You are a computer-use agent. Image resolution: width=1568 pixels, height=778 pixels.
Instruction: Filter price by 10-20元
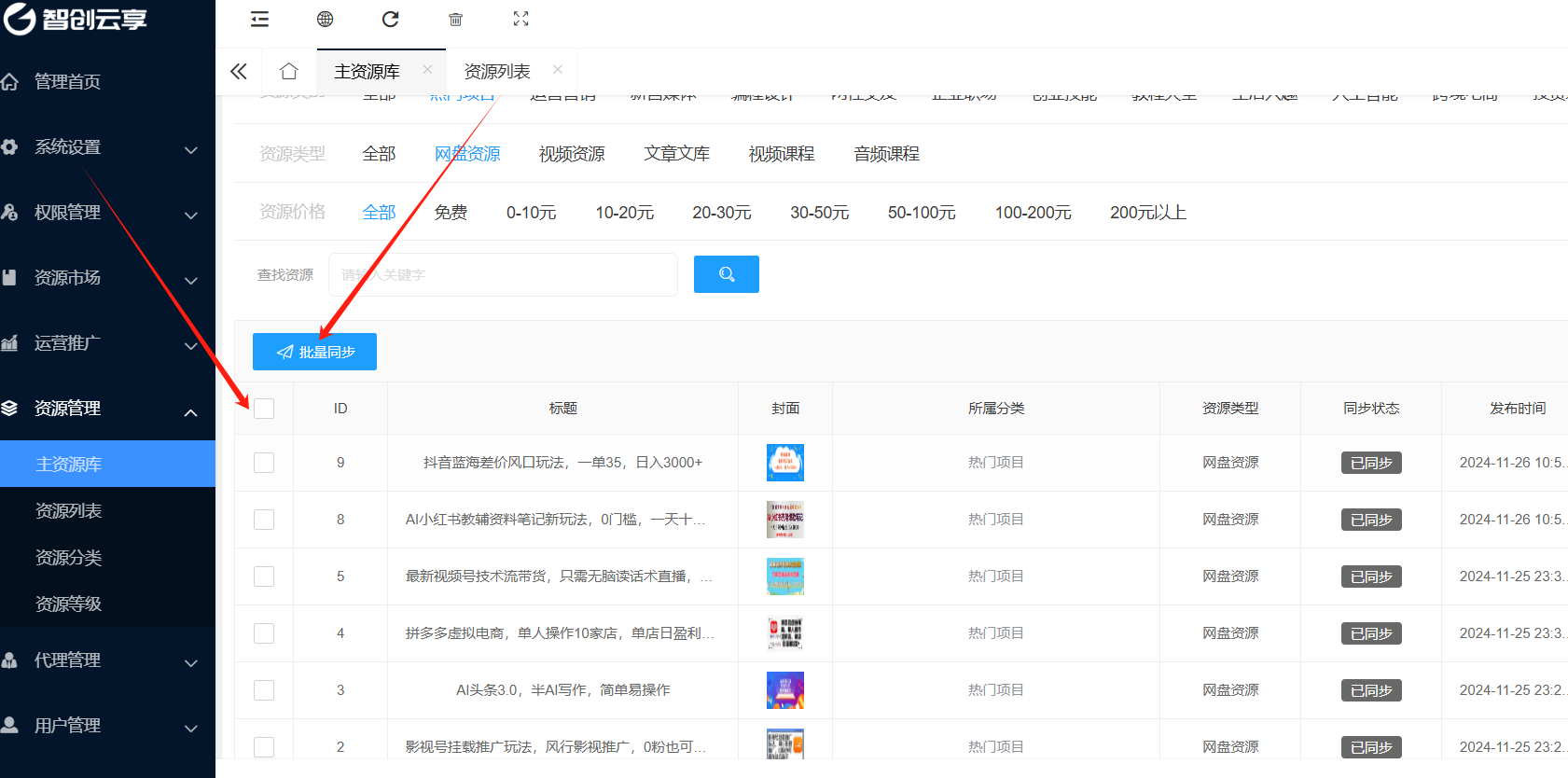pos(625,213)
